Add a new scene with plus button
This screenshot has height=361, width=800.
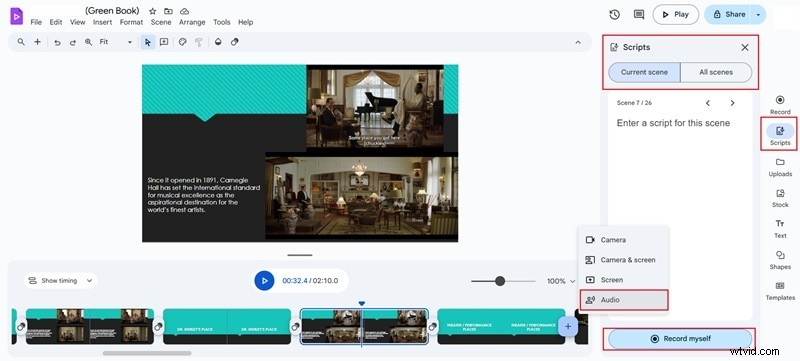click(568, 326)
